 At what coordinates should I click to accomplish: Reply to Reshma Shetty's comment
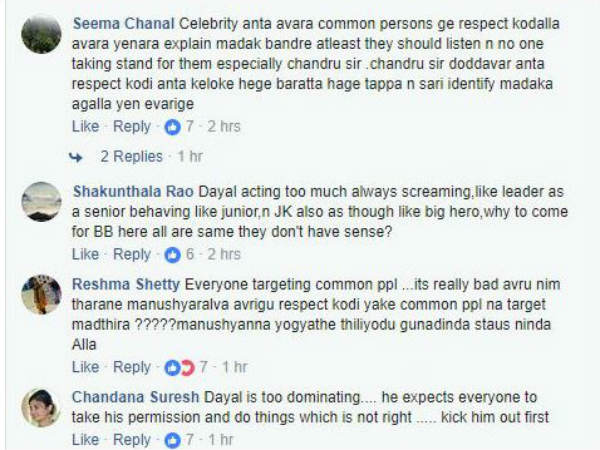click(x=131, y=367)
